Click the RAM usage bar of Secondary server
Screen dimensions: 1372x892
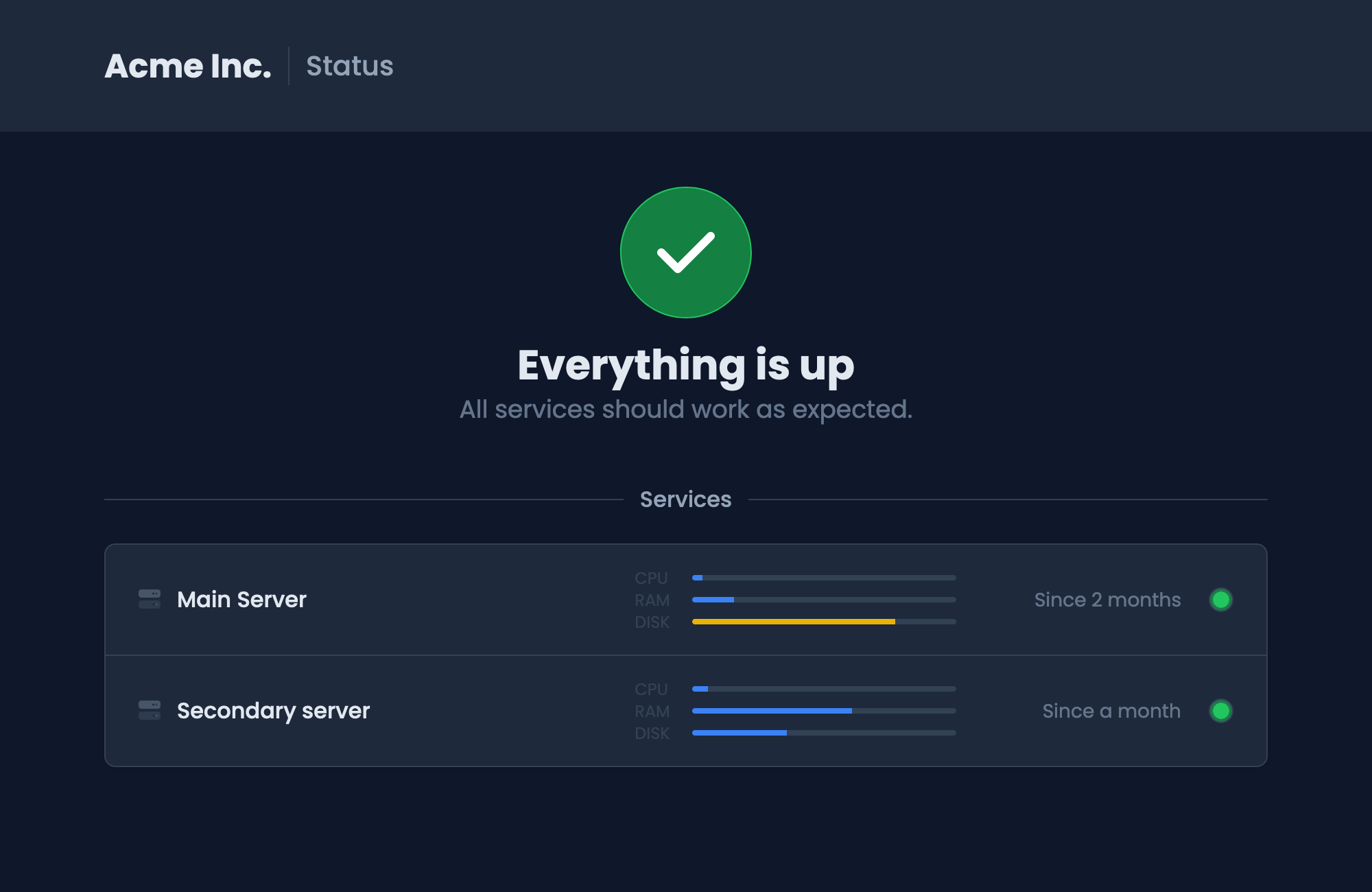coord(772,711)
